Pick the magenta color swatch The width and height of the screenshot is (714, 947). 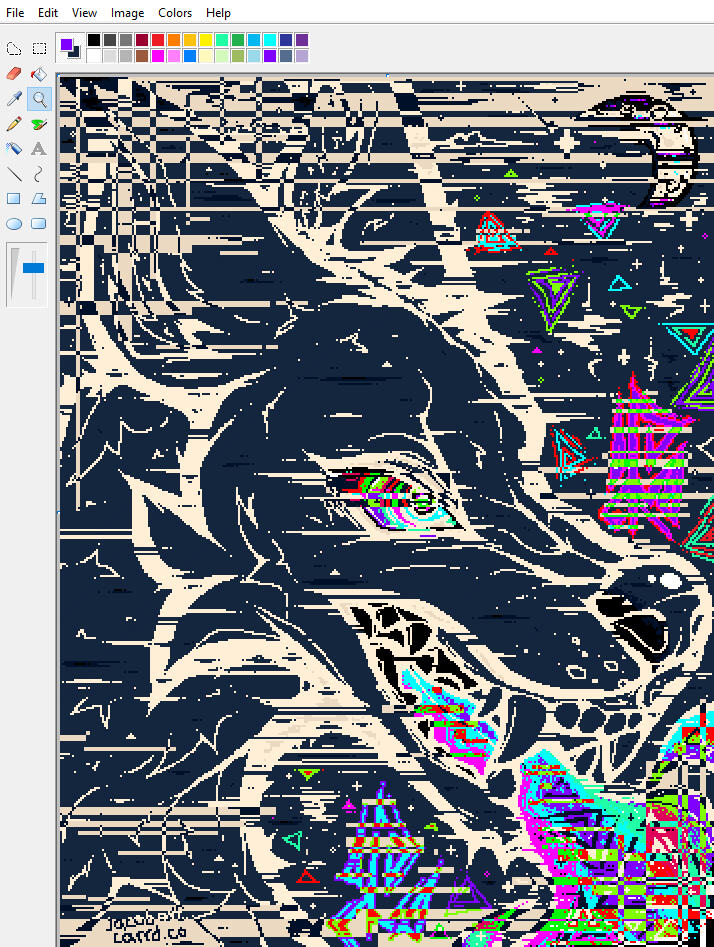point(158,56)
